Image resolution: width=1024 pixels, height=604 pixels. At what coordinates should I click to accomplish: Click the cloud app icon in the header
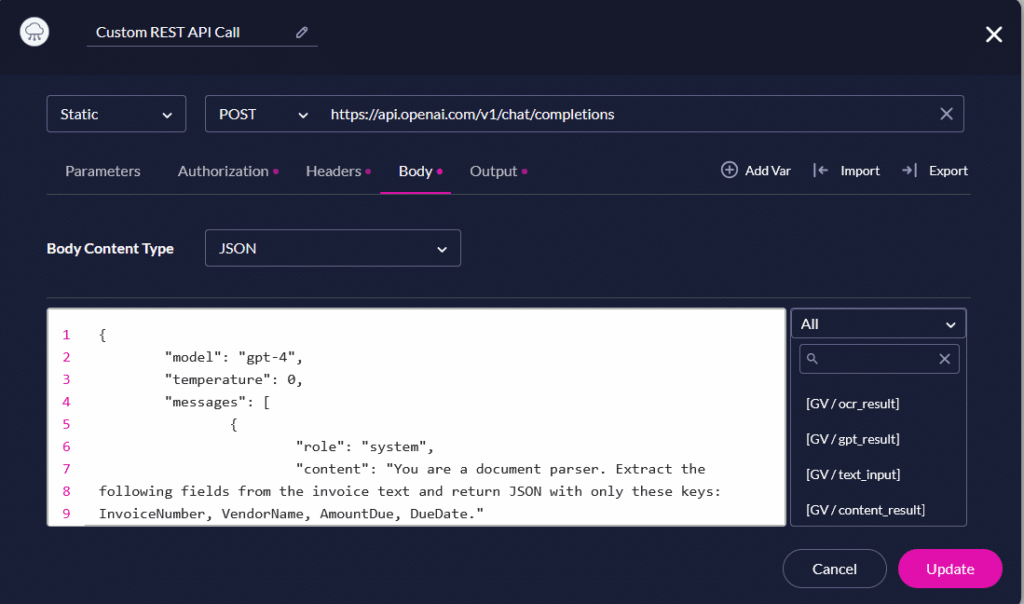tap(33, 31)
